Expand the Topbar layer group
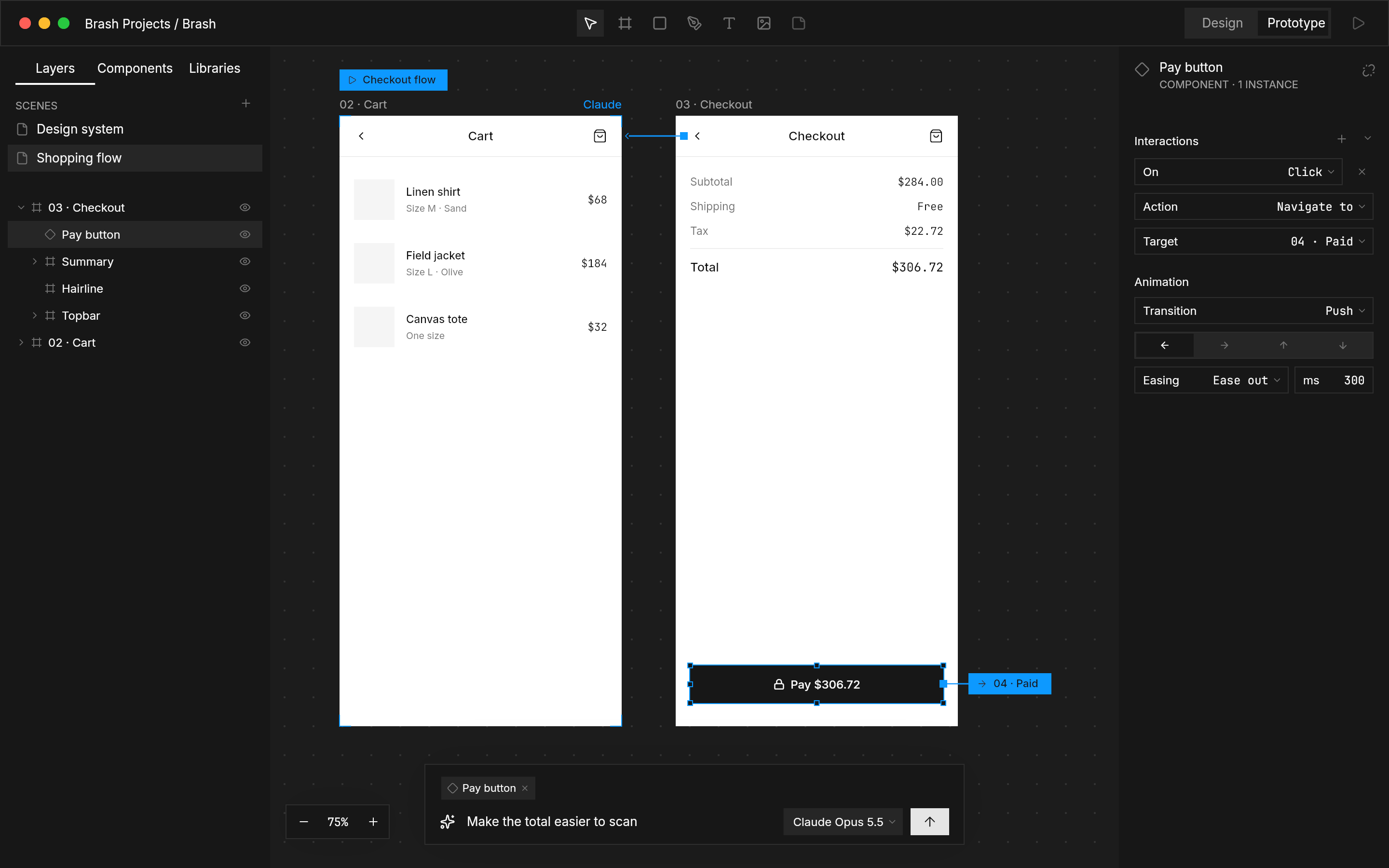Viewport: 1389px width, 868px height. 34,315
